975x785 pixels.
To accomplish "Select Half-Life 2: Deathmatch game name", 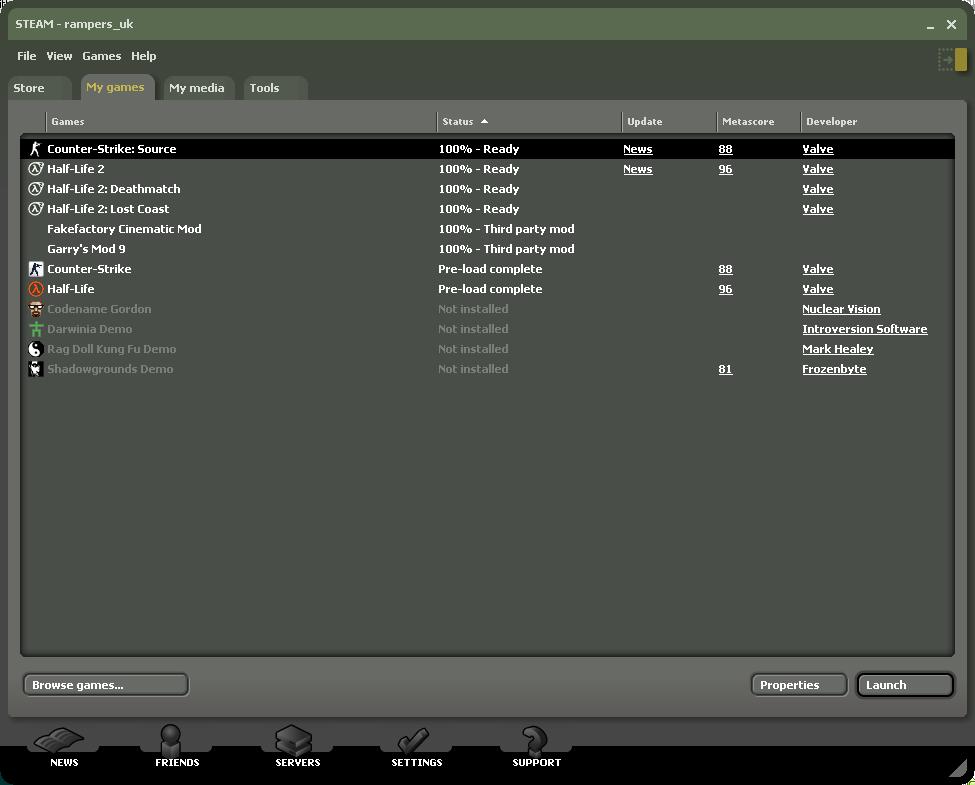I will (114, 188).
